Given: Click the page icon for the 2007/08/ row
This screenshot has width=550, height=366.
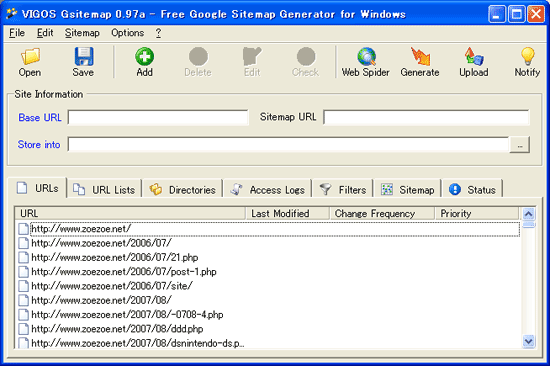Looking at the screenshot, I should [x=24, y=300].
